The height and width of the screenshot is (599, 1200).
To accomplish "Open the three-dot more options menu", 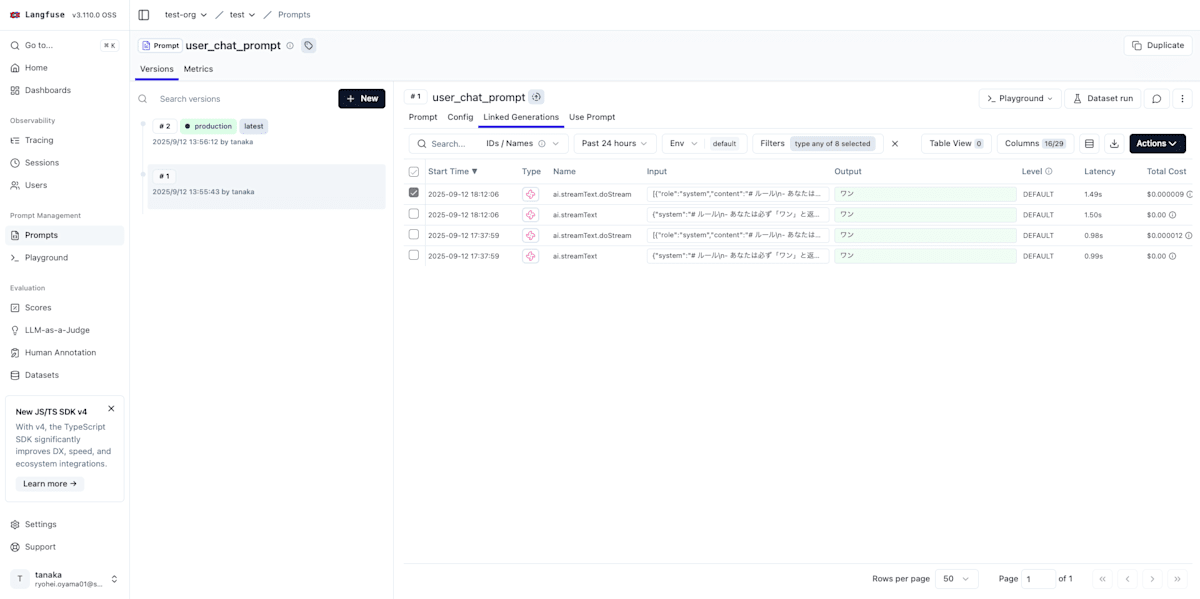I will [x=1182, y=98].
